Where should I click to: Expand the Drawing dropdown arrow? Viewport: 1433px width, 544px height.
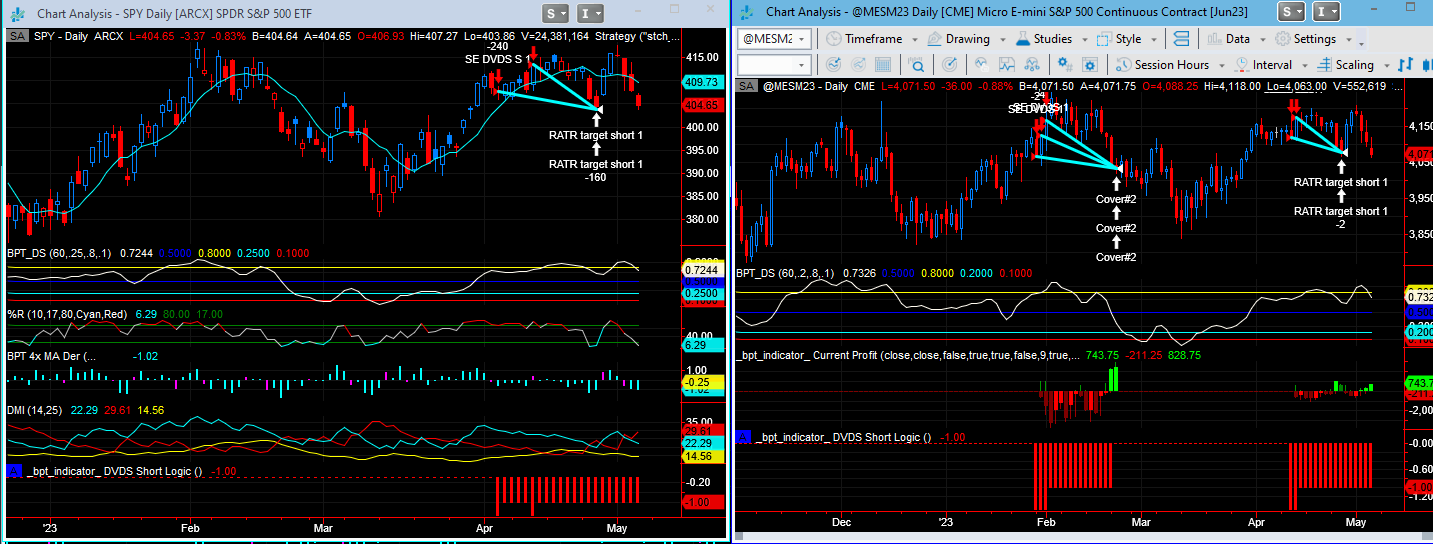[x=1001, y=40]
